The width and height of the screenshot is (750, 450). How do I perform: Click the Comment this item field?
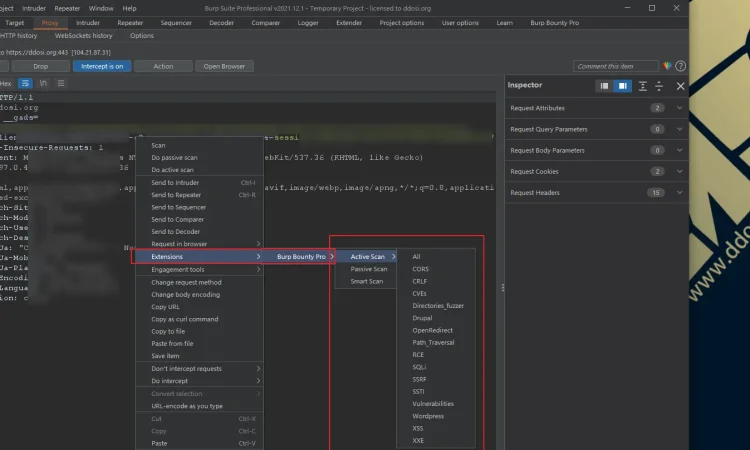pos(616,66)
